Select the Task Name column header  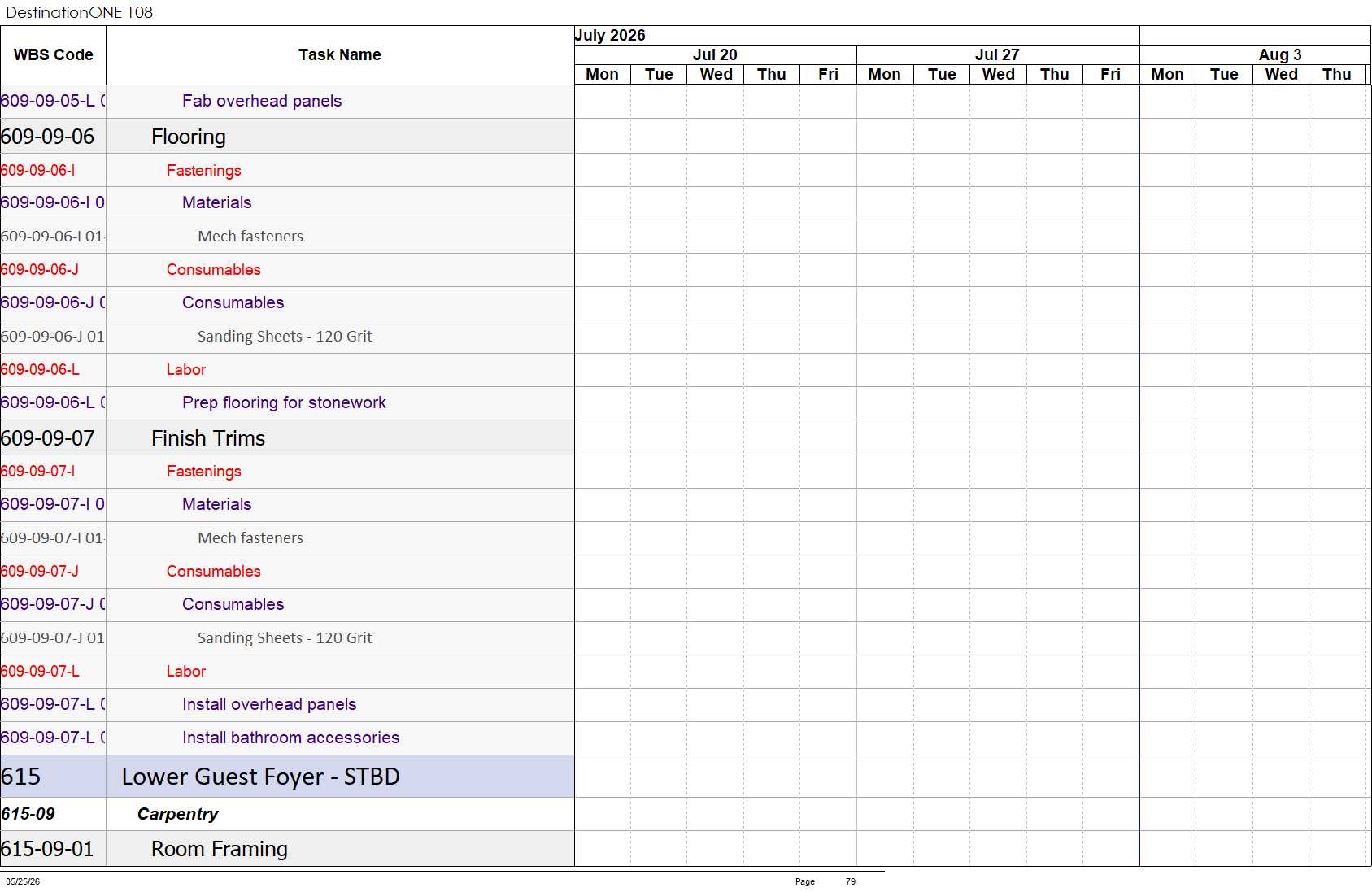[340, 55]
